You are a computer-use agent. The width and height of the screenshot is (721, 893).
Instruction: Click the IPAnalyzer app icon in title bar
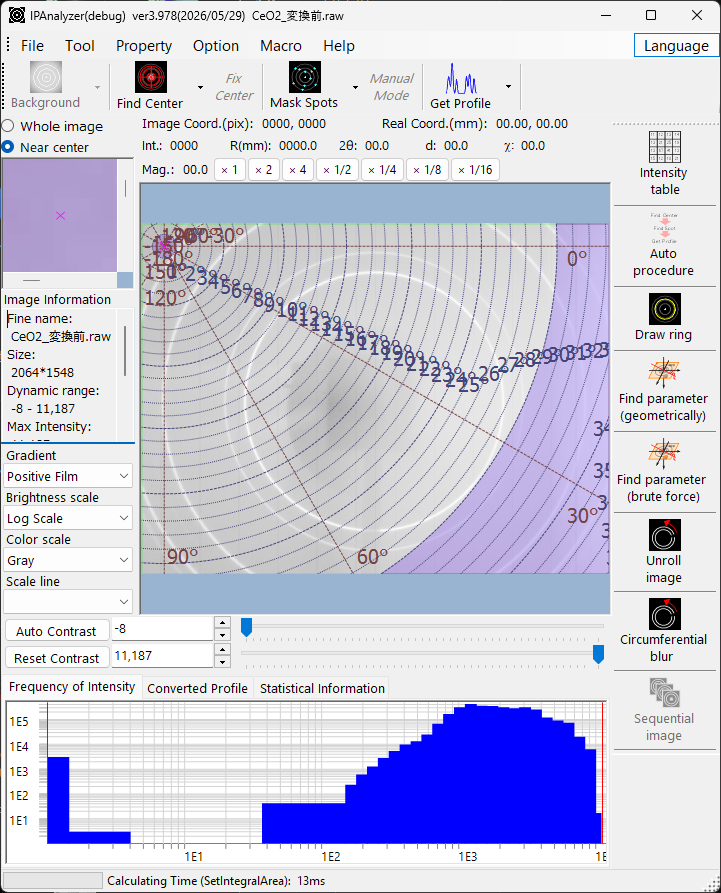(17, 15)
